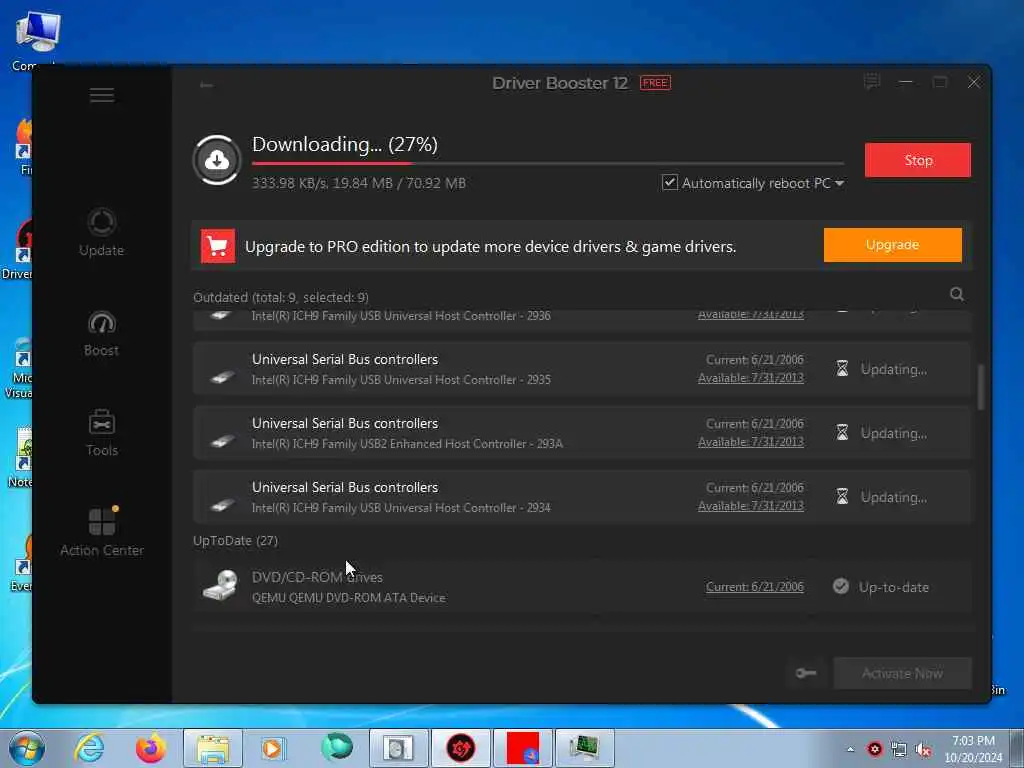Switch to Driver Booster taskbar icon
This screenshot has width=1024, height=768.
[x=460, y=748]
